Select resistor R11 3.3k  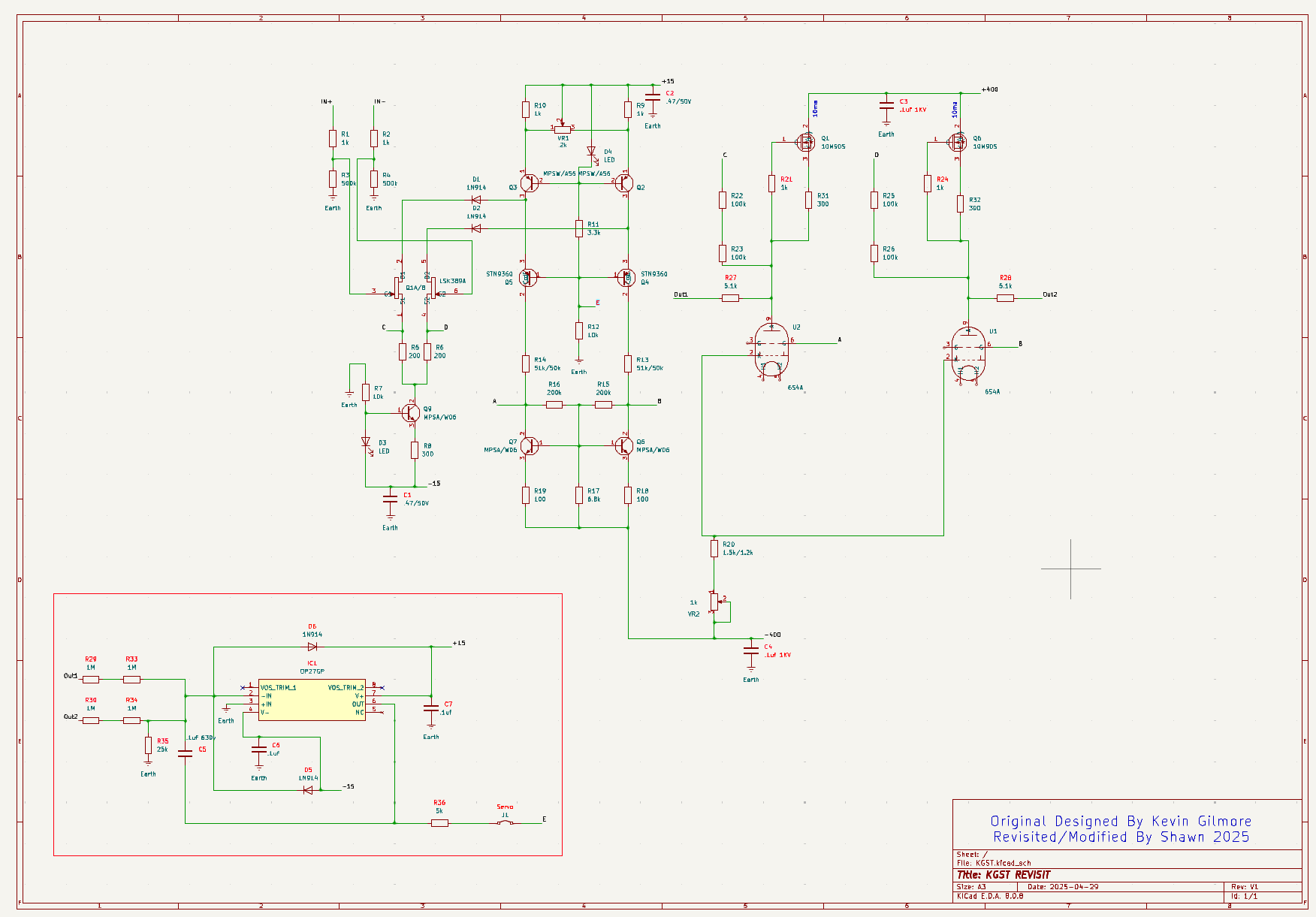point(579,228)
